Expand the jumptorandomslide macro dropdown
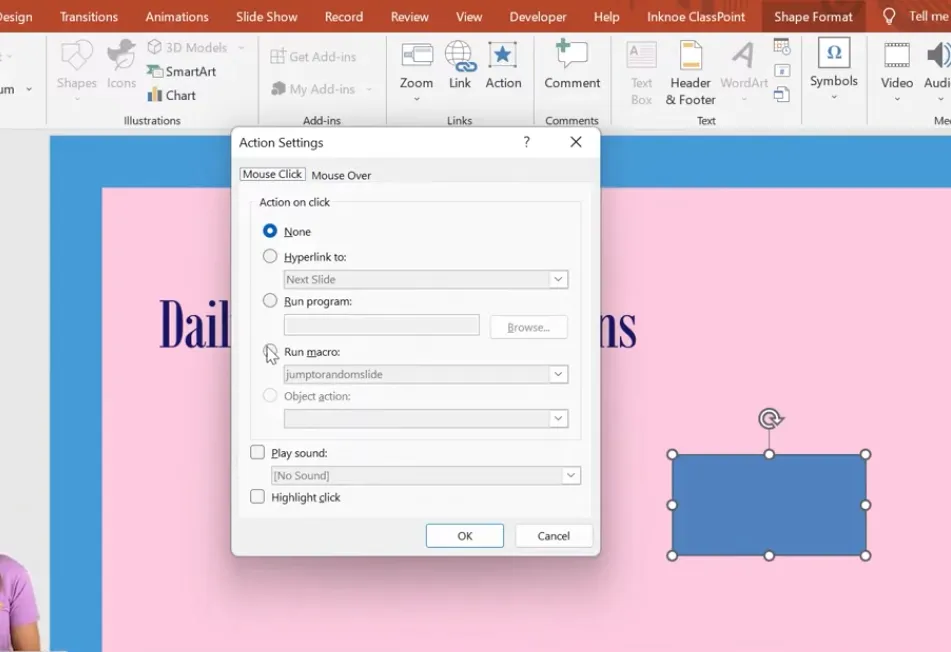 [558, 374]
